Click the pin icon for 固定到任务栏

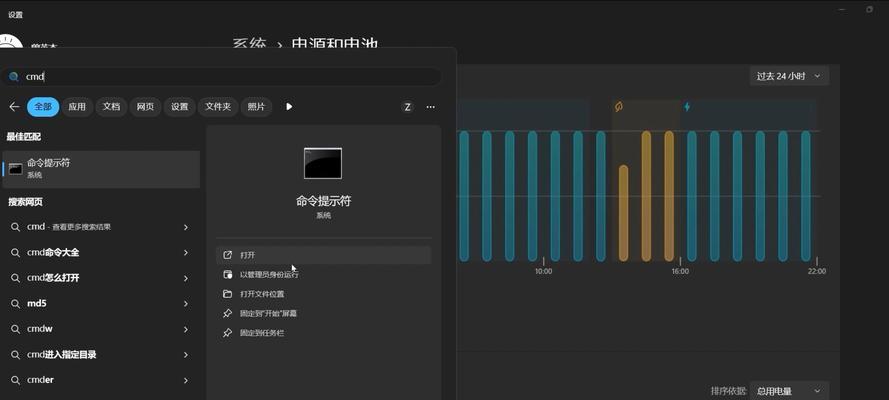point(227,333)
